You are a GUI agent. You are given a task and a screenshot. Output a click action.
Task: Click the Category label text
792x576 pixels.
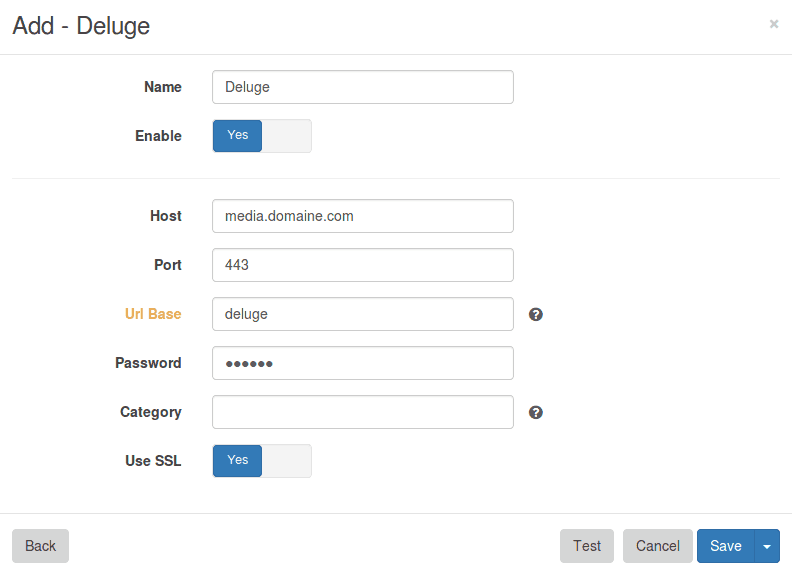click(x=151, y=412)
